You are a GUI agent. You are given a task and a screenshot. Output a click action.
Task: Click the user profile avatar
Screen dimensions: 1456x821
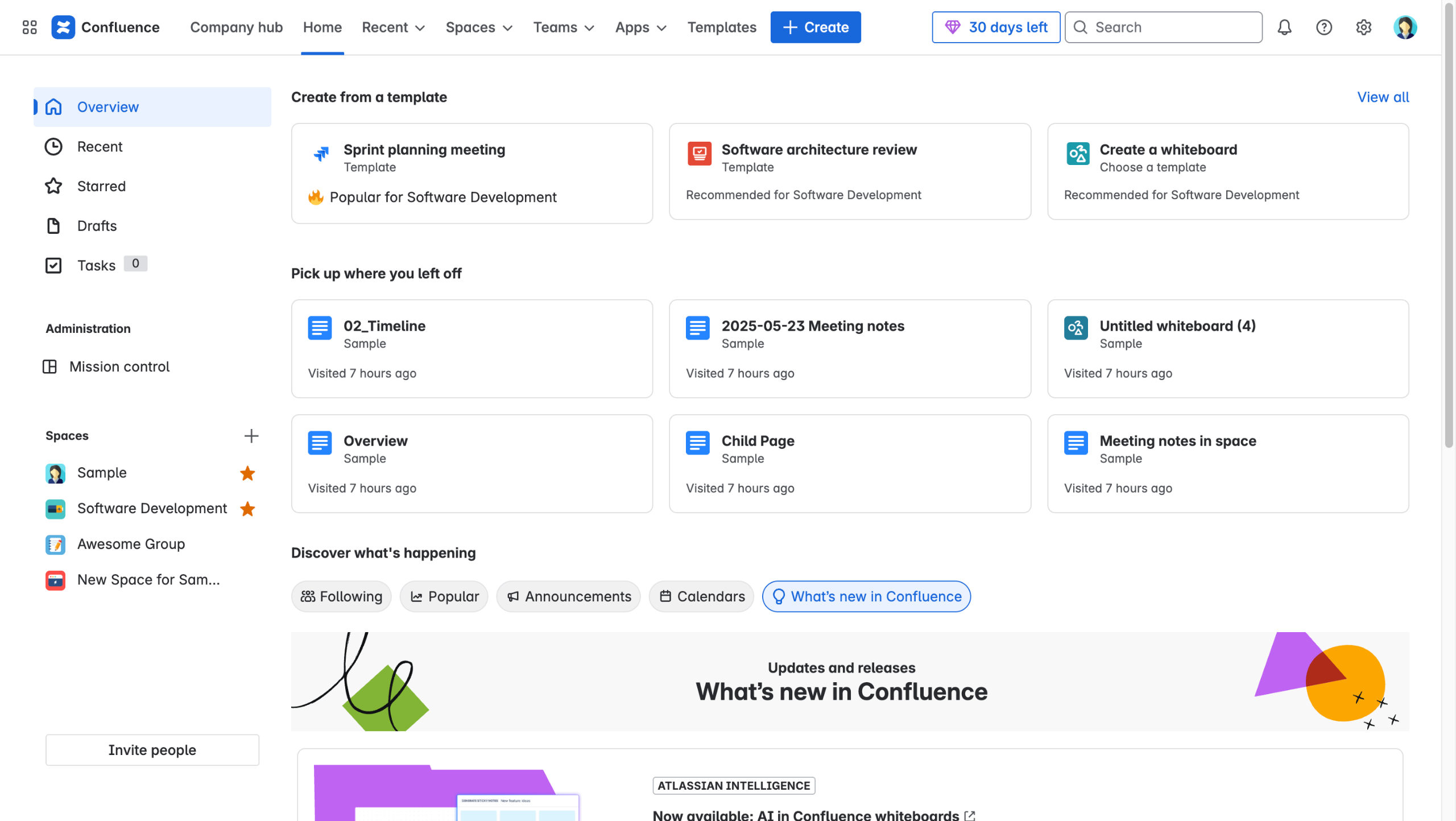click(x=1404, y=27)
